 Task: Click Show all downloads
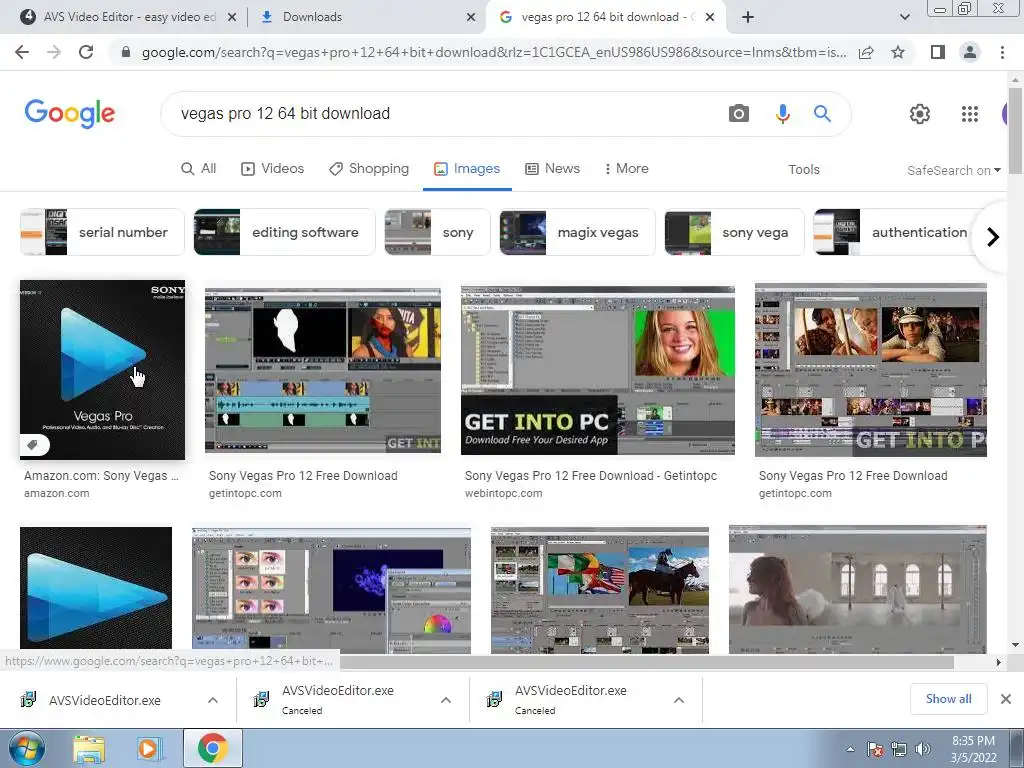pos(948,699)
